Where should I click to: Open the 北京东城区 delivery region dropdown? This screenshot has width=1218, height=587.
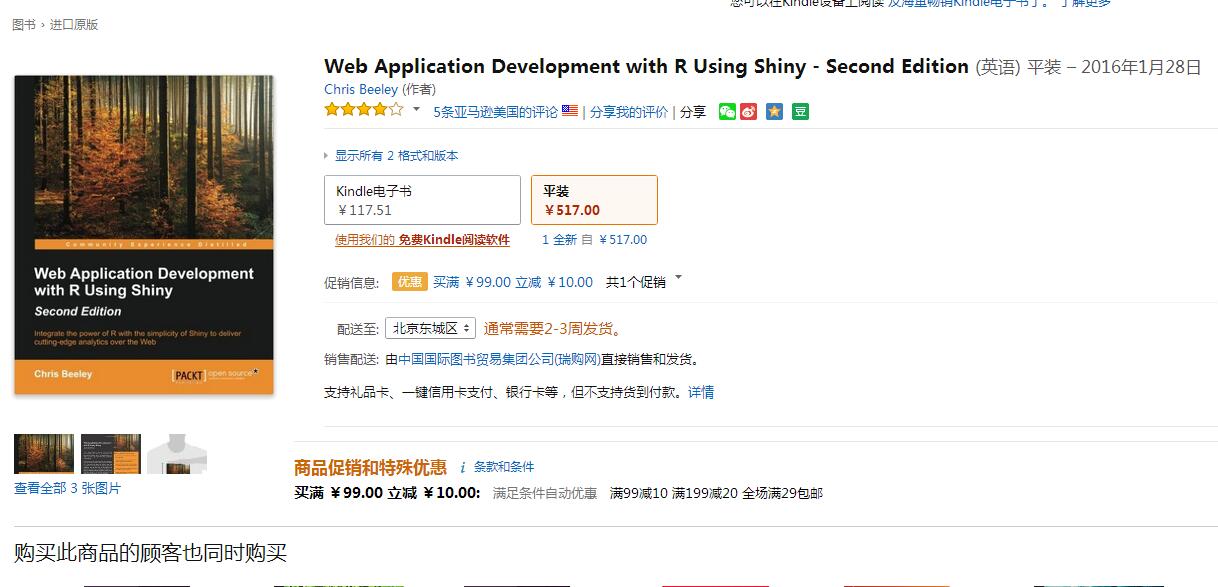pos(430,328)
